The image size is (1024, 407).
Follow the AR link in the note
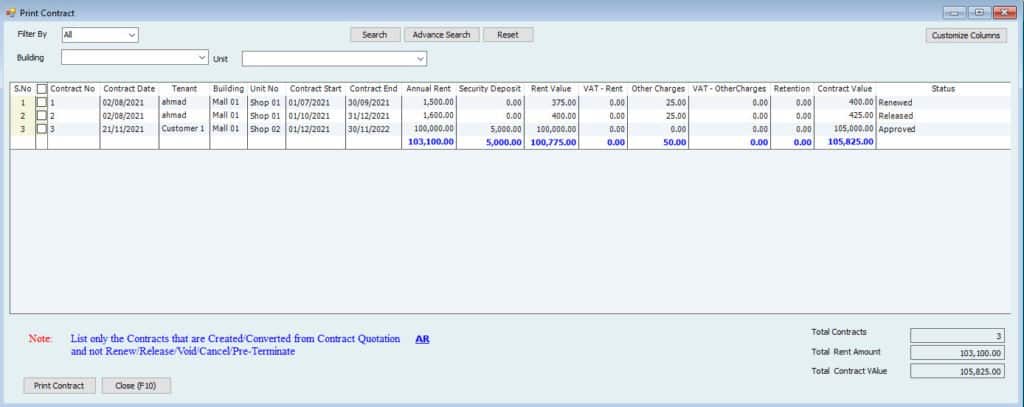click(x=422, y=340)
